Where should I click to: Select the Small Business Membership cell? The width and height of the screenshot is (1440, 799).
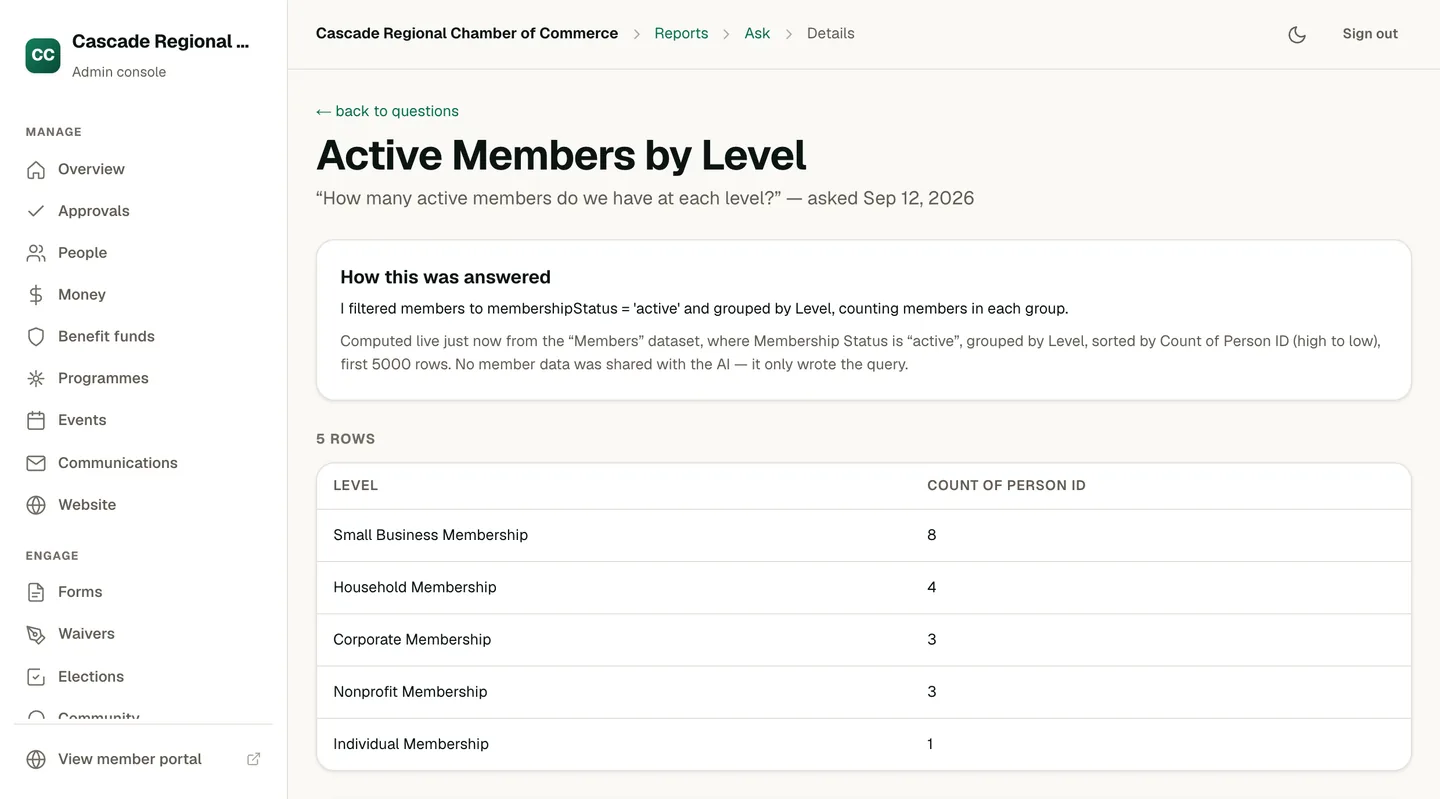tap(430, 535)
